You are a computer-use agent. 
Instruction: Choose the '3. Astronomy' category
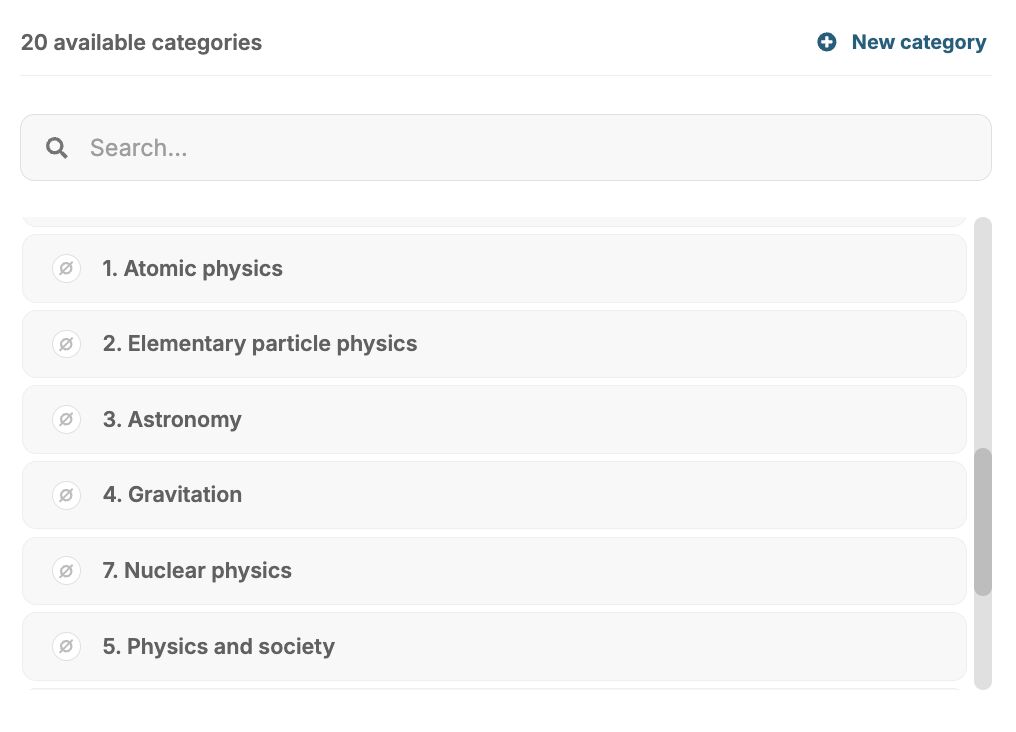pos(172,420)
